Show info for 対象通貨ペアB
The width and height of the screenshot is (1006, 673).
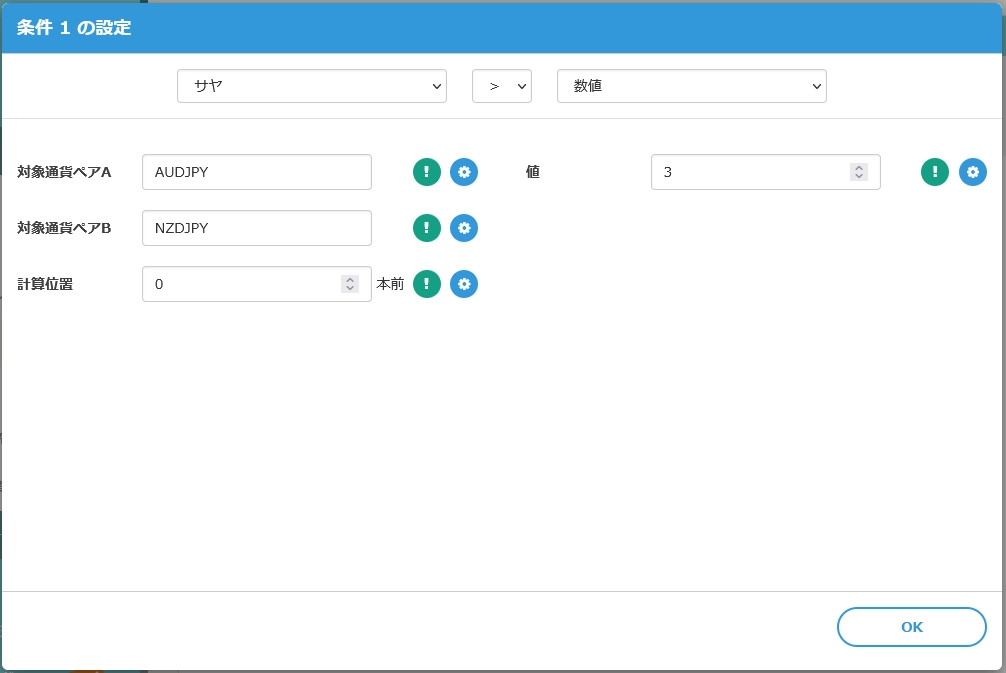coord(427,228)
